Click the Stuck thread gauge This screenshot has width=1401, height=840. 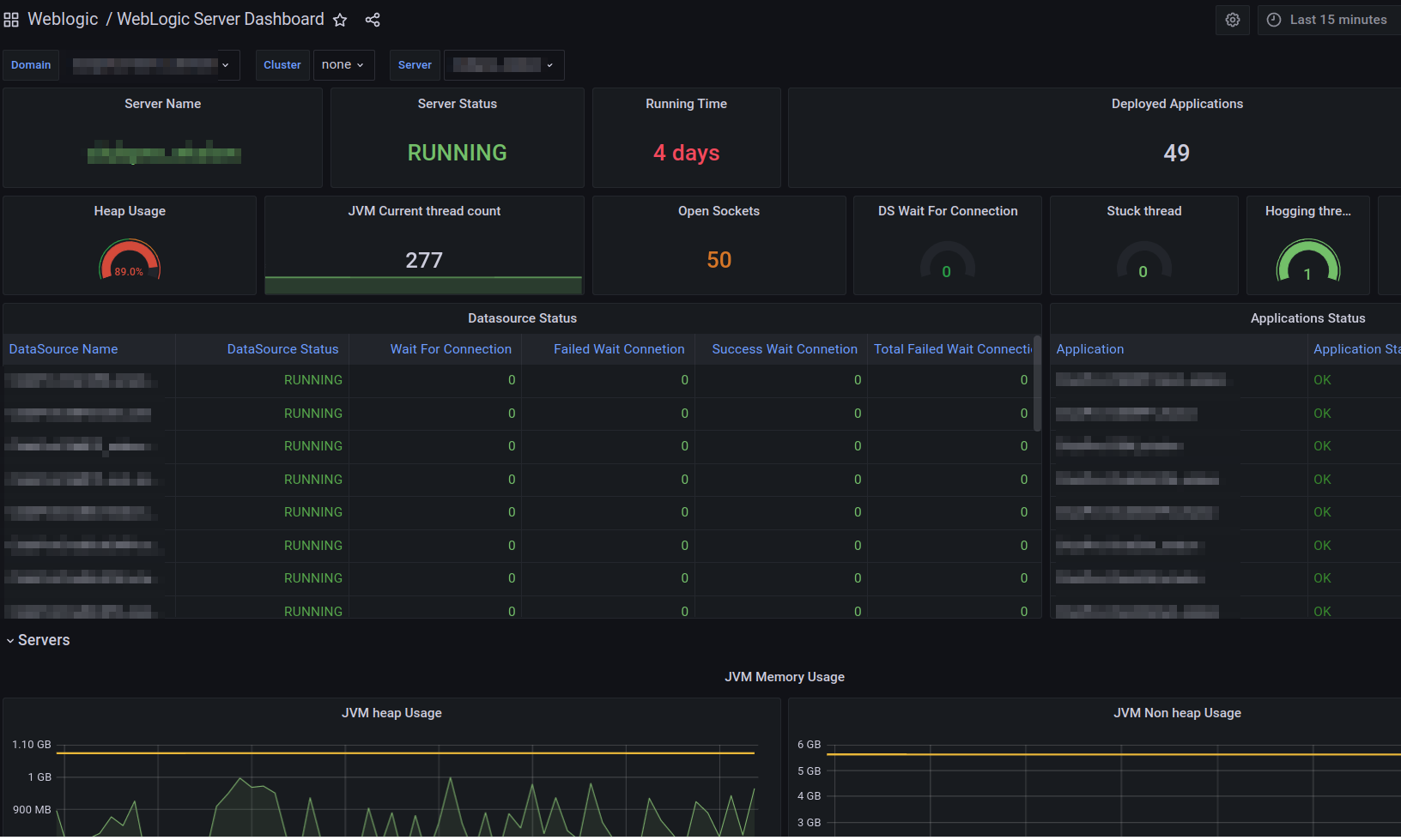tap(1144, 261)
